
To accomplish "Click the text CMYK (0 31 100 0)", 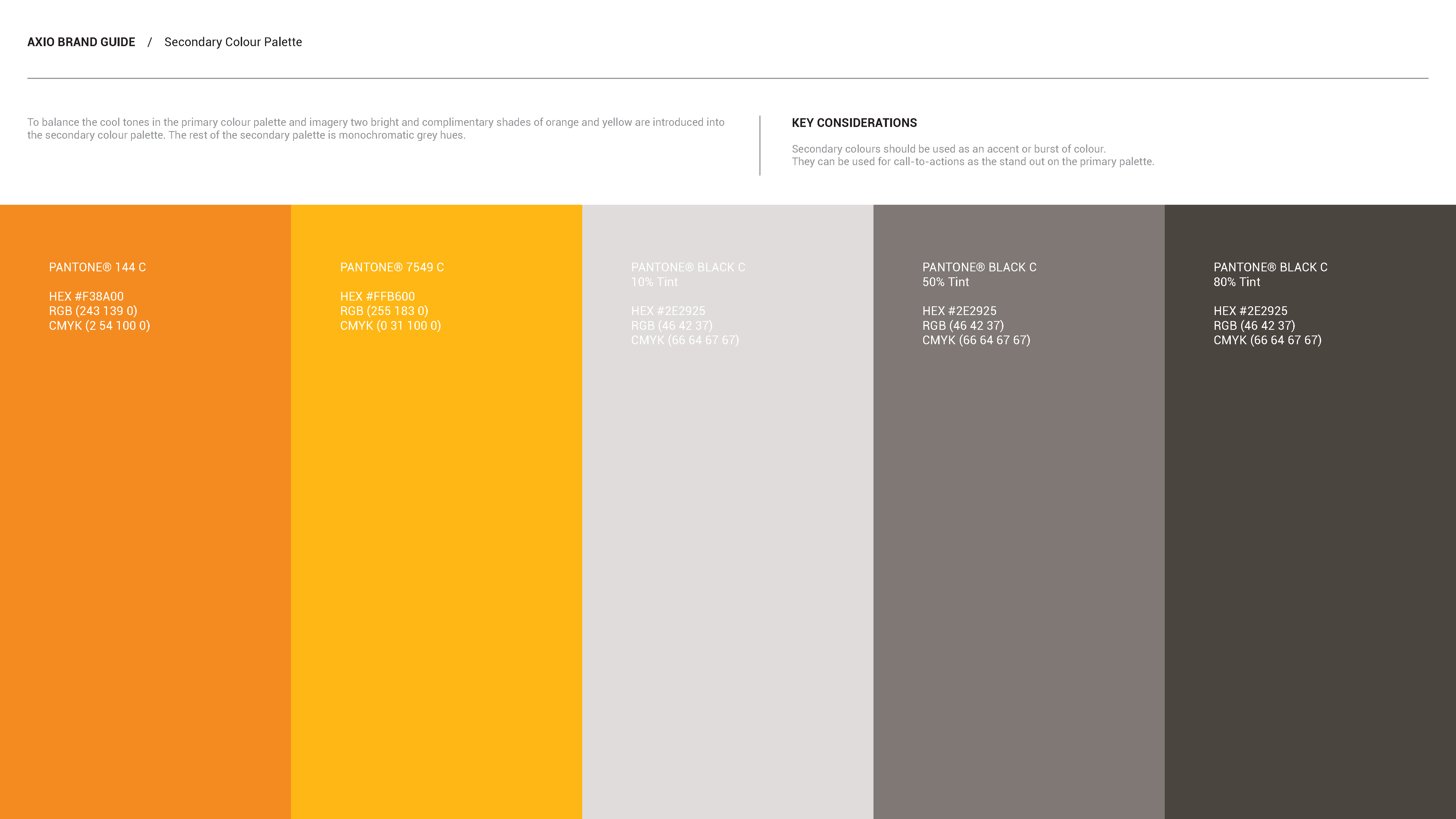I will (391, 326).
